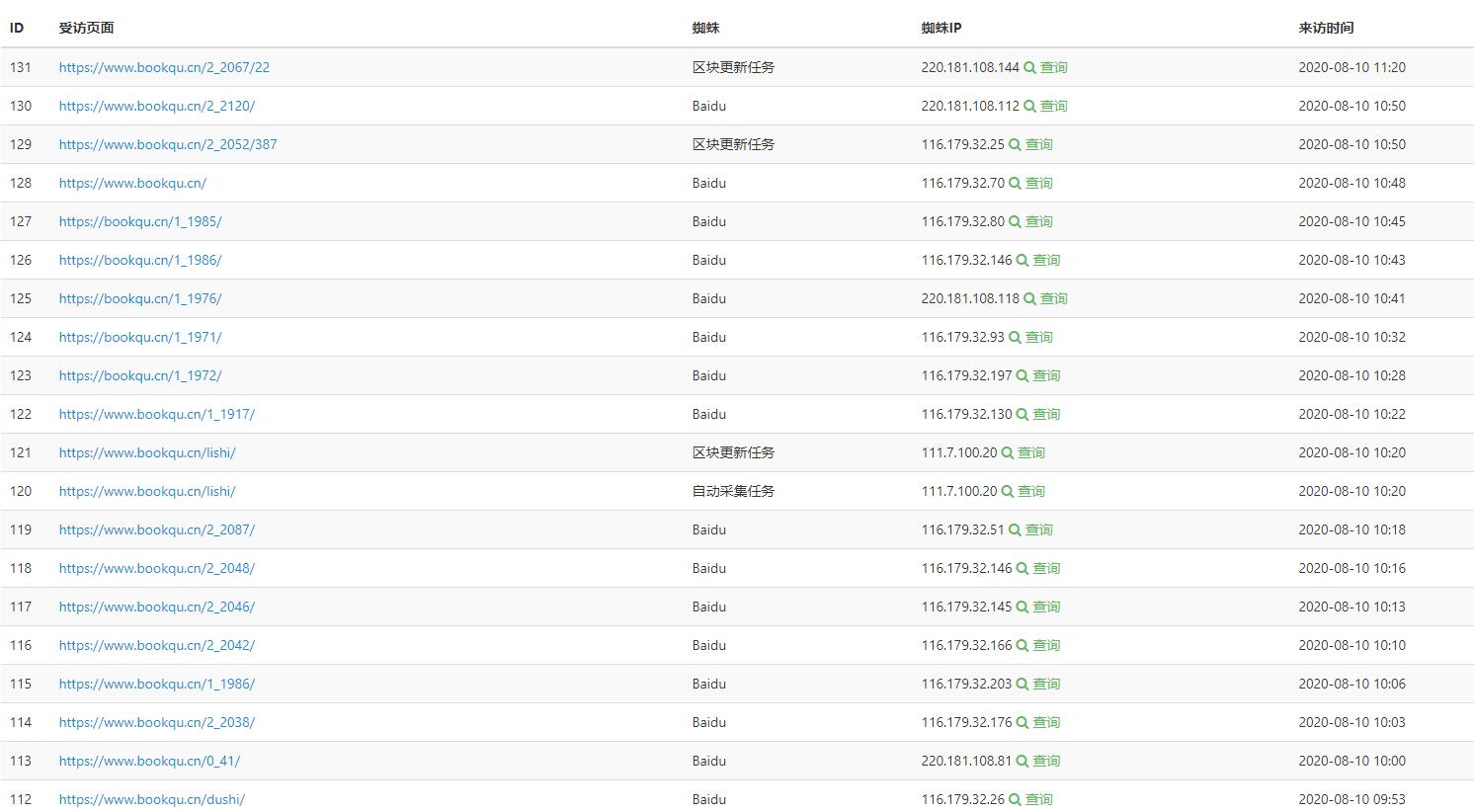Click the ID column header

coord(17,28)
